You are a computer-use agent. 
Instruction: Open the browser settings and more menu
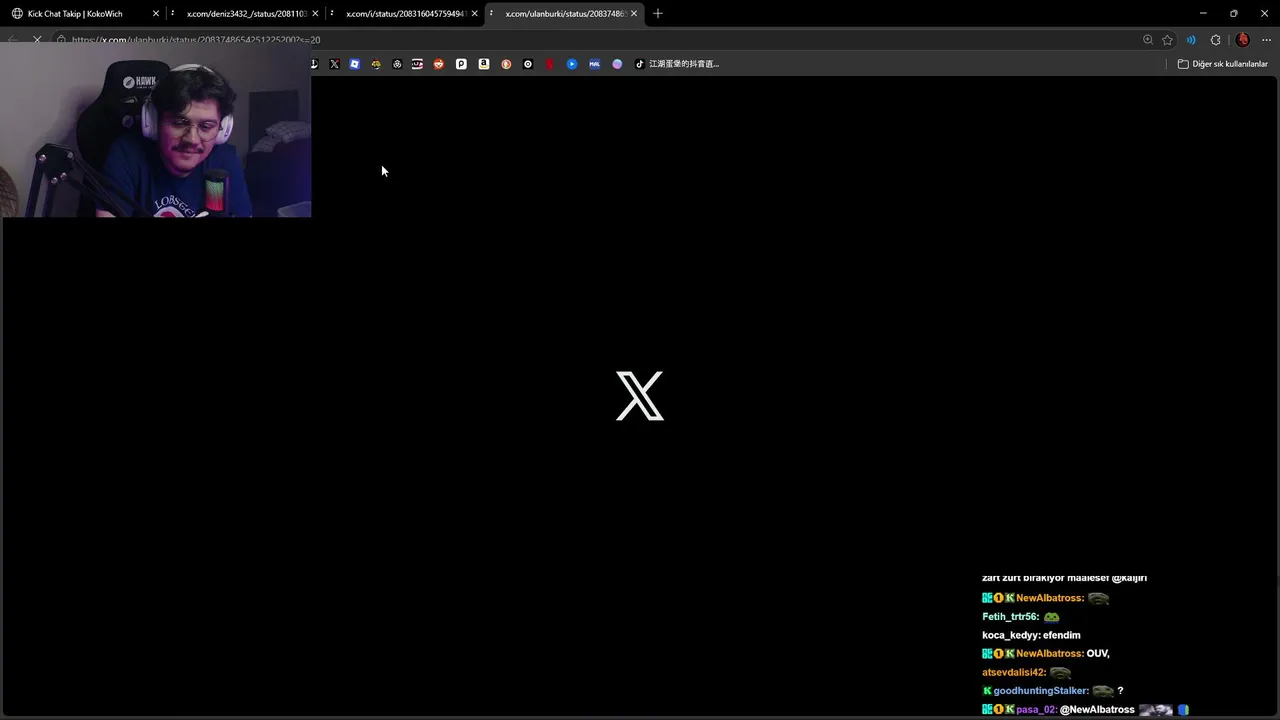click(x=1266, y=40)
